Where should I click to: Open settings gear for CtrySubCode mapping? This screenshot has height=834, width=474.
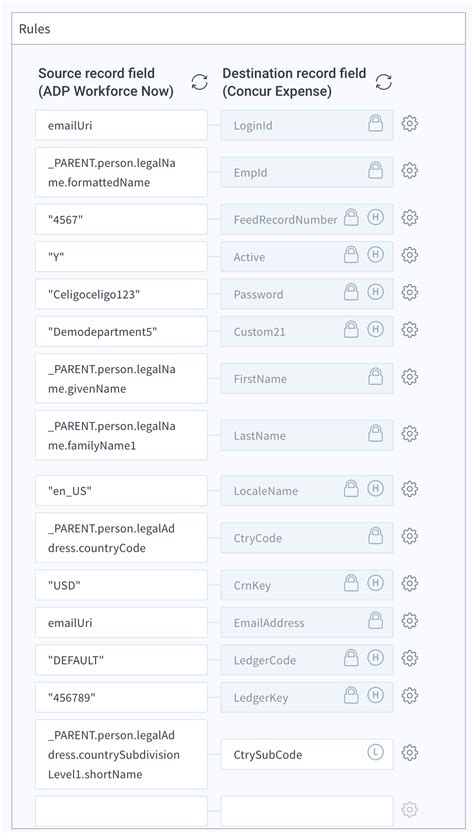click(409, 753)
